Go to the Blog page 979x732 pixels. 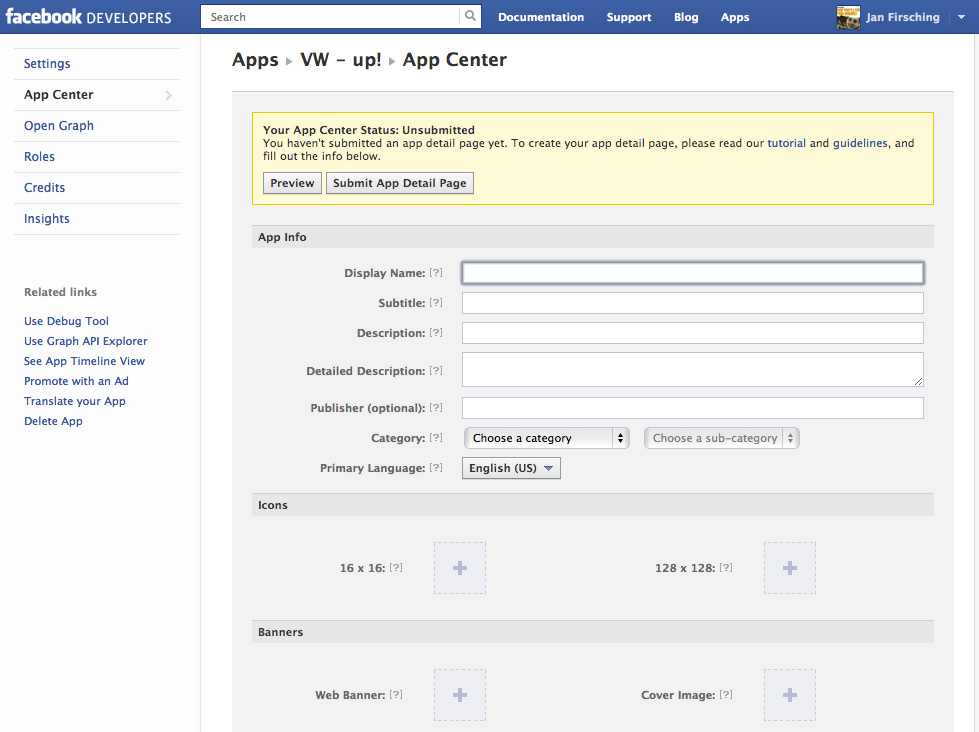[686, 17]
